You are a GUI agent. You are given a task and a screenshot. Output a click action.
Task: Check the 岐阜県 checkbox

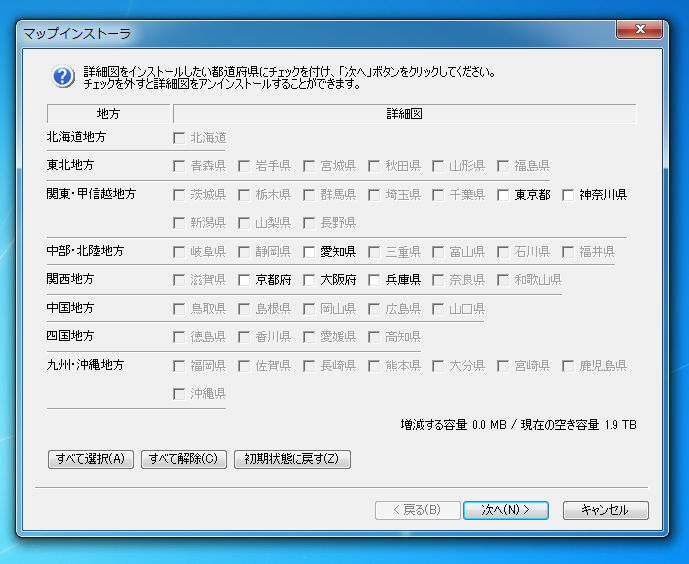click(179, 252)
